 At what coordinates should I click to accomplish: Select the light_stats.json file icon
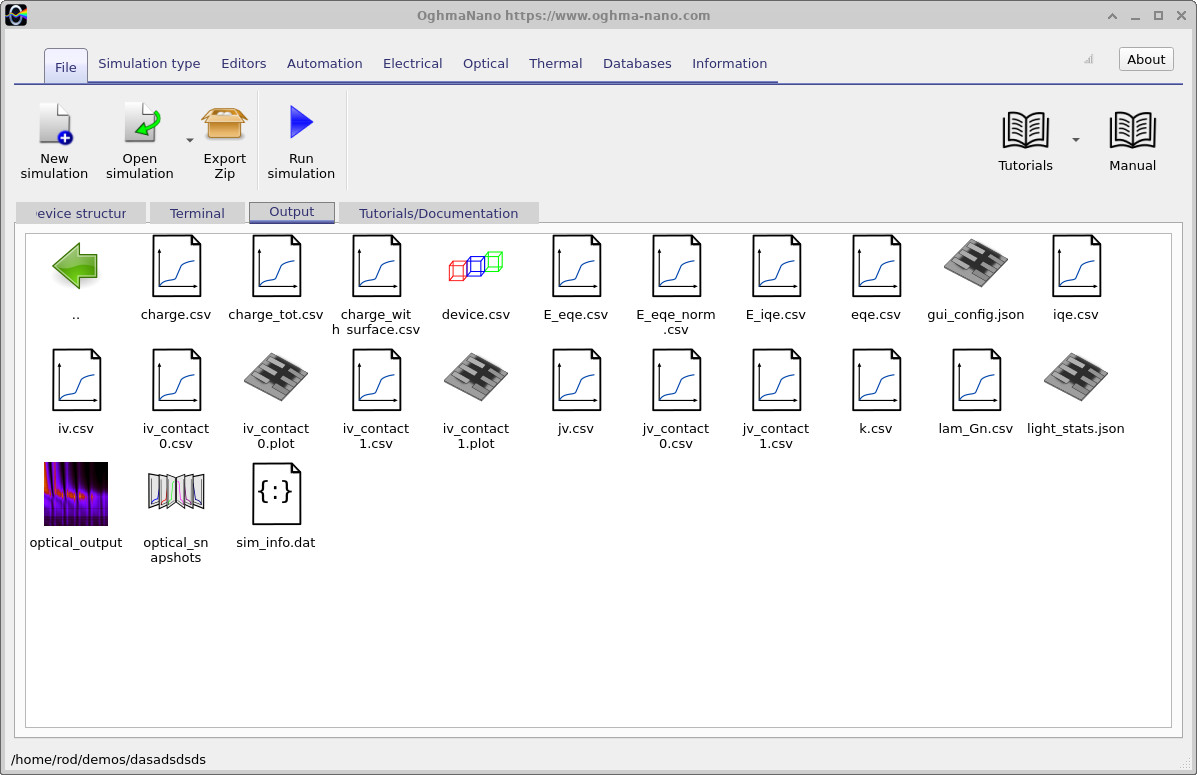pyautogui.click(x=1076, y=377)
